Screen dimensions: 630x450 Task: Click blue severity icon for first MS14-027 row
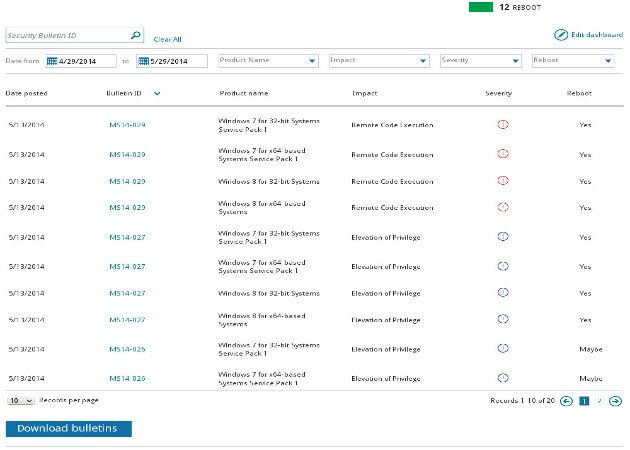pyautogui.click(x=503, y=237)
